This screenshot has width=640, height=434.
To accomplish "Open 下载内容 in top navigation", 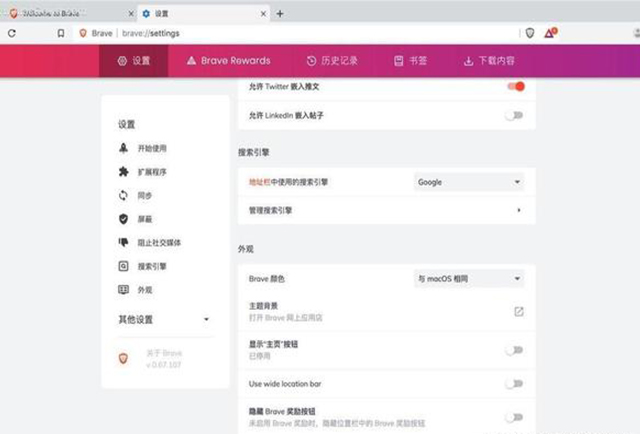I will 489,61.
